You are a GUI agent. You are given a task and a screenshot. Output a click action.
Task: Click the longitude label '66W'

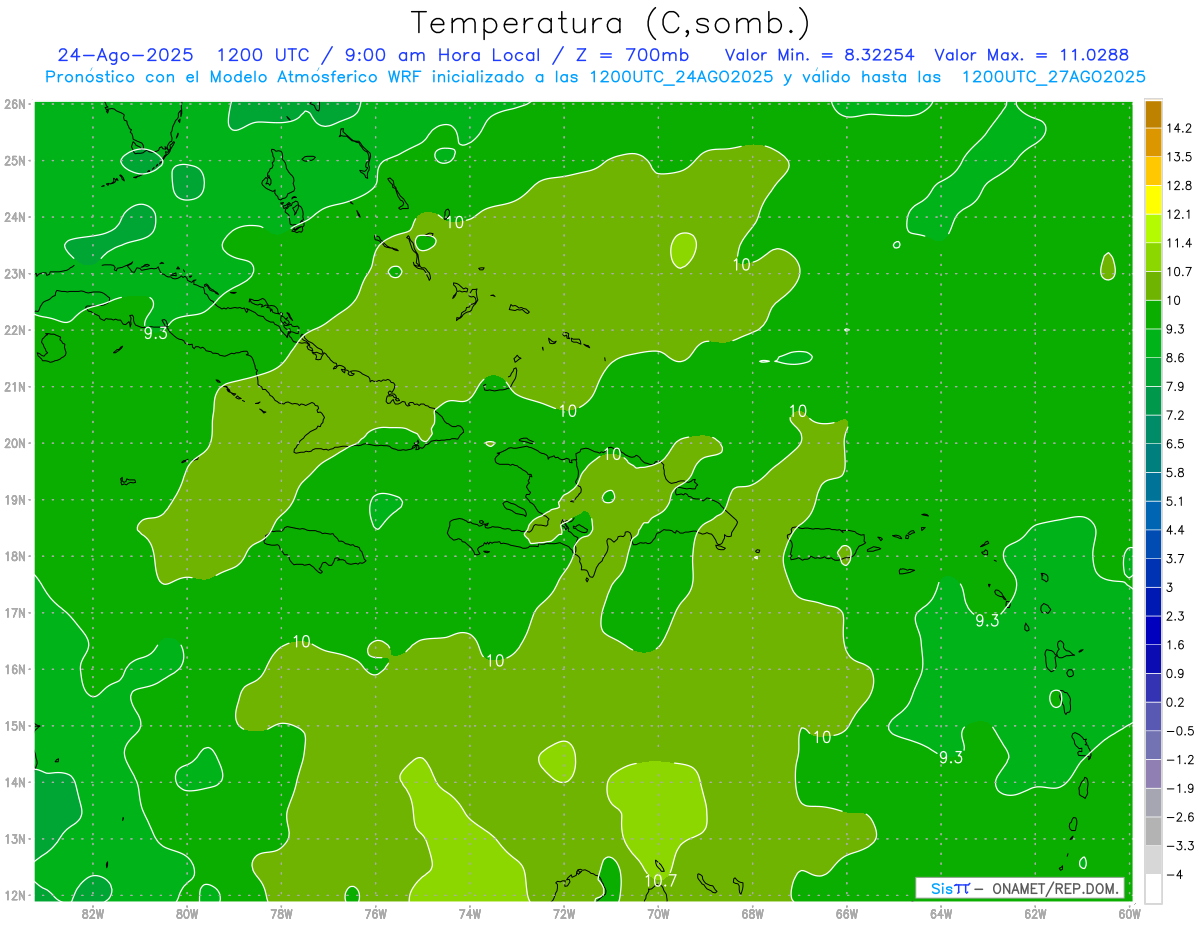pos(846,913)
